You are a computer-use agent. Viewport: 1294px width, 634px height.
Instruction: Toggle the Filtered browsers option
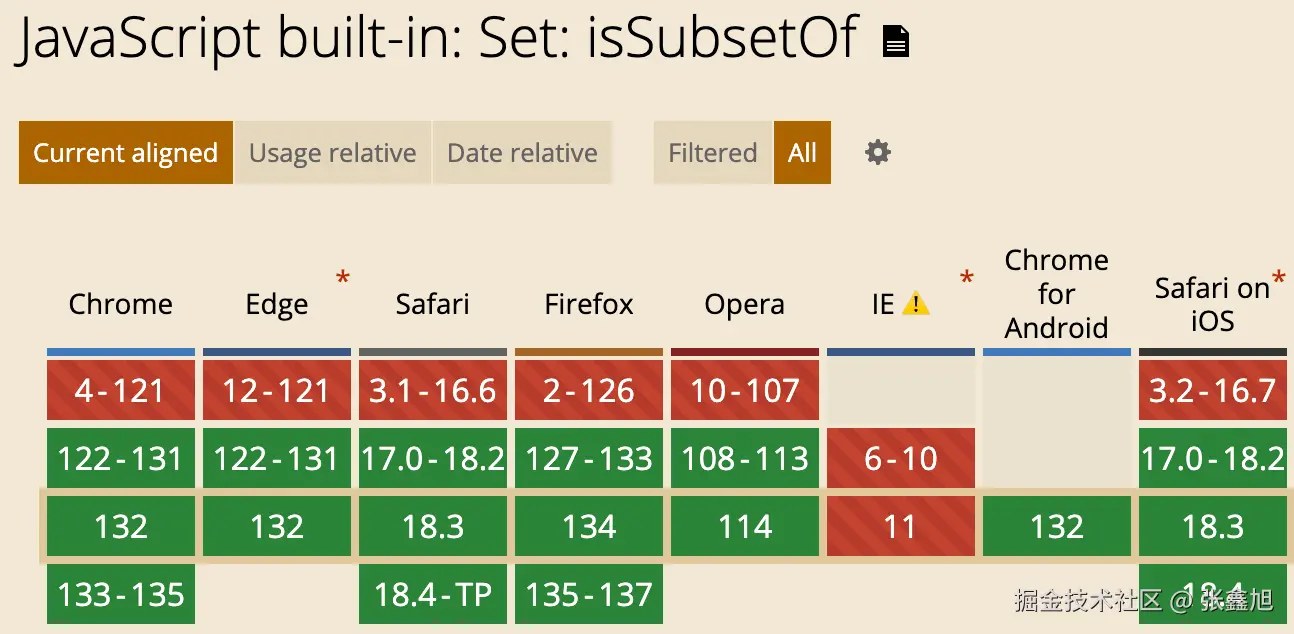coord(712,153)
